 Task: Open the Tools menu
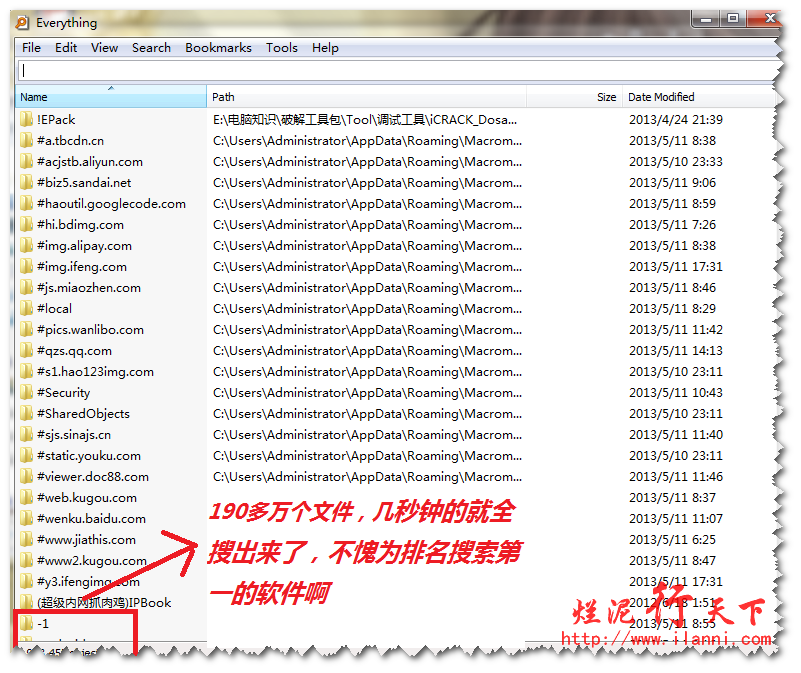tap(281, 48)
